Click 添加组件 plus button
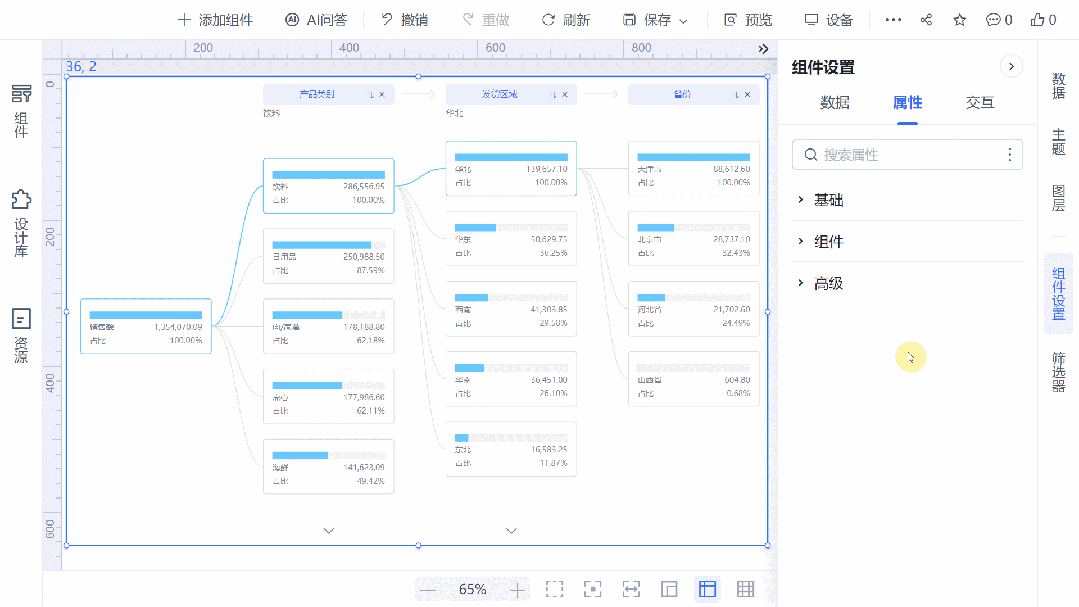Image resolution: width=1079 pixels, height=607 pixels. tap(215, 20)
